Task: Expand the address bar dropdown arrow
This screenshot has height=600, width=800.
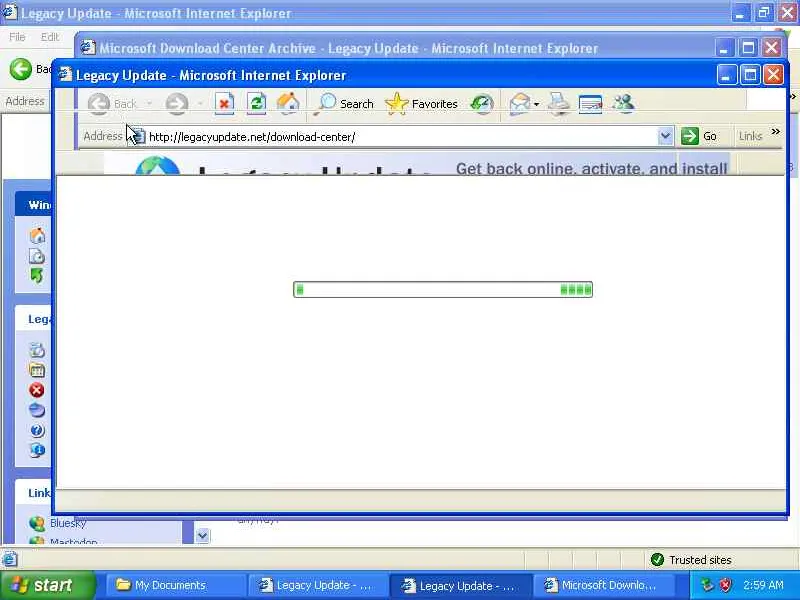Action: point(665,136)
